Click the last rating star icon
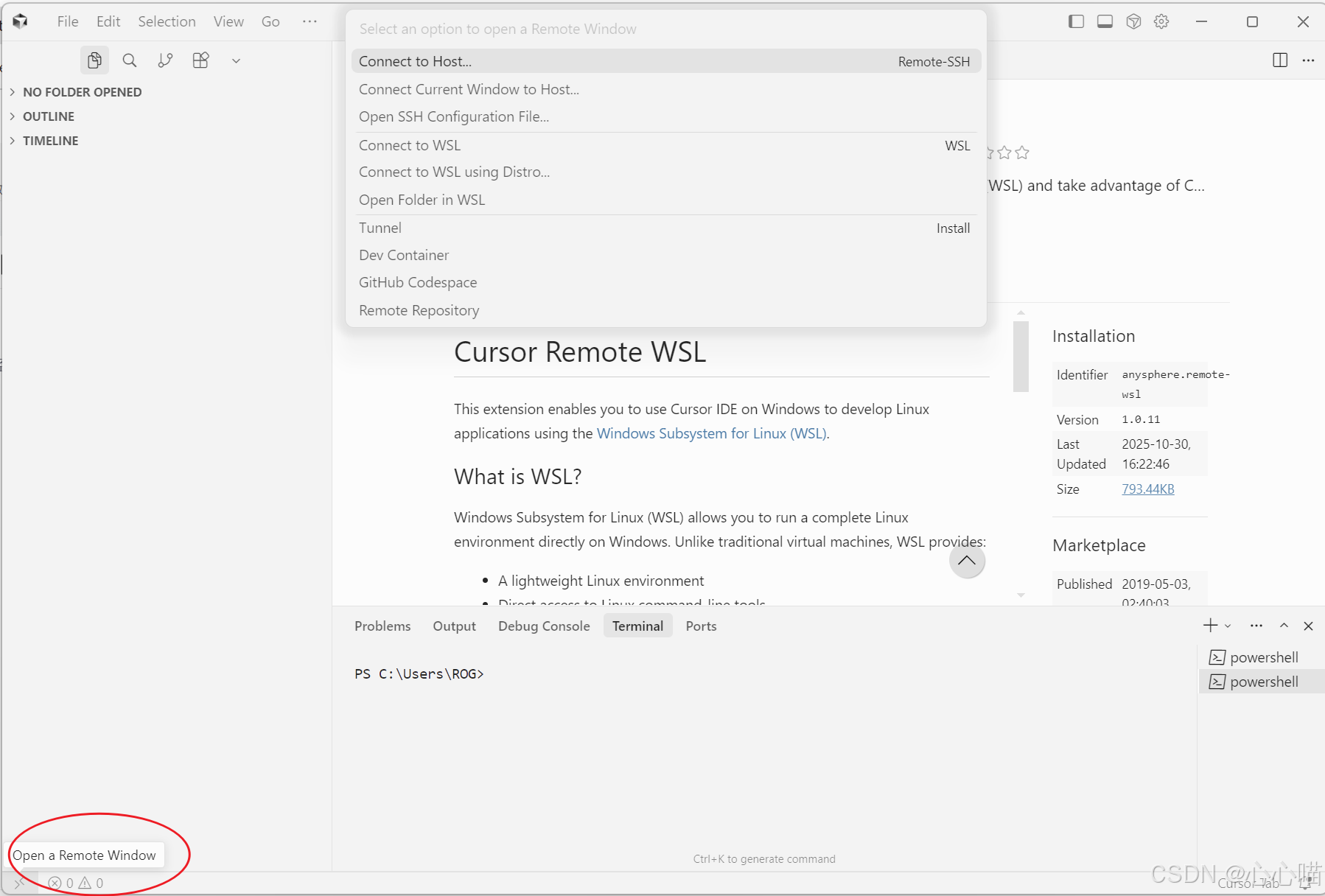The height and width of the screenshot is (896, 1325). click(1021, 153)
